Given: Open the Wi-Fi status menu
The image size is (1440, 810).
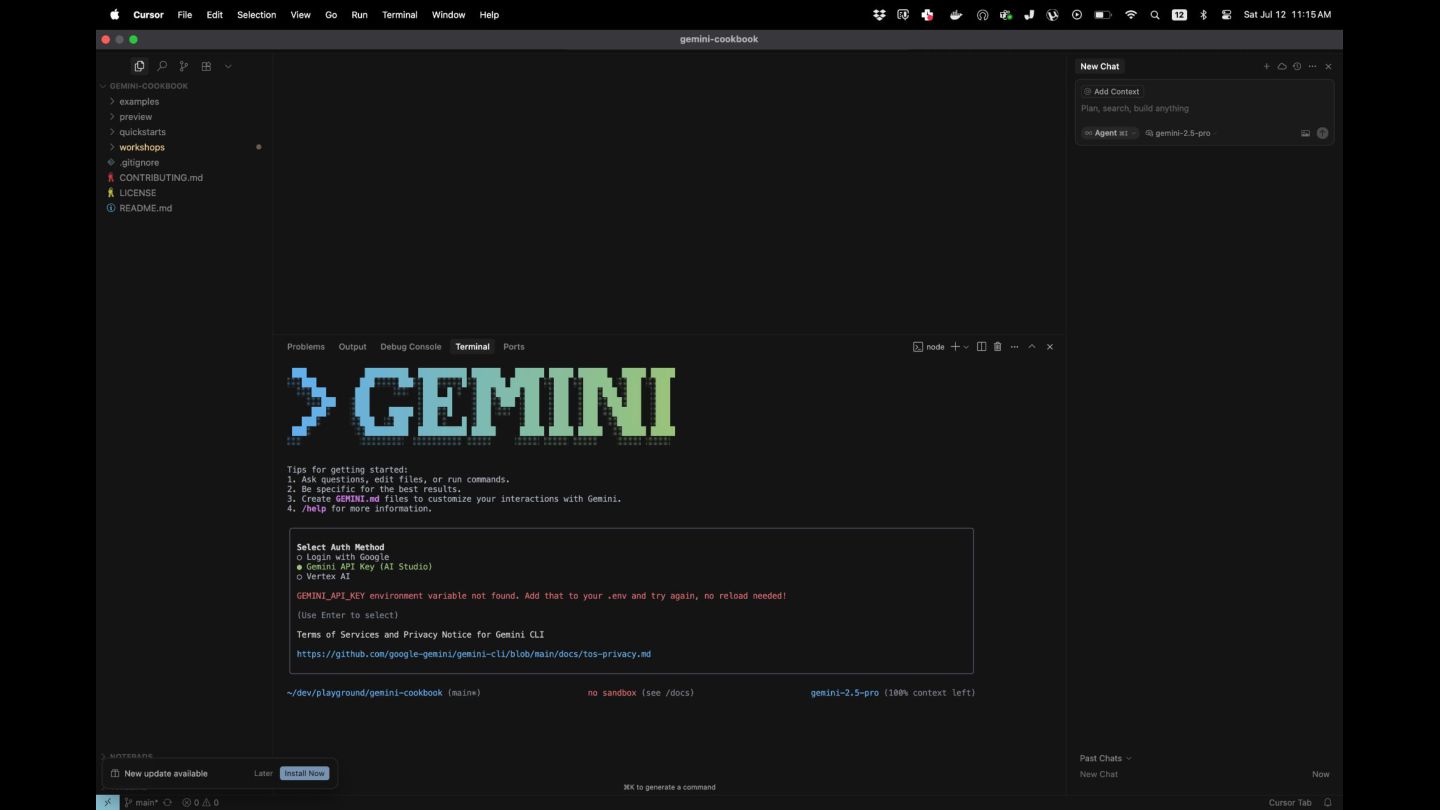Looking at the screenshot, I should 1131,15.
